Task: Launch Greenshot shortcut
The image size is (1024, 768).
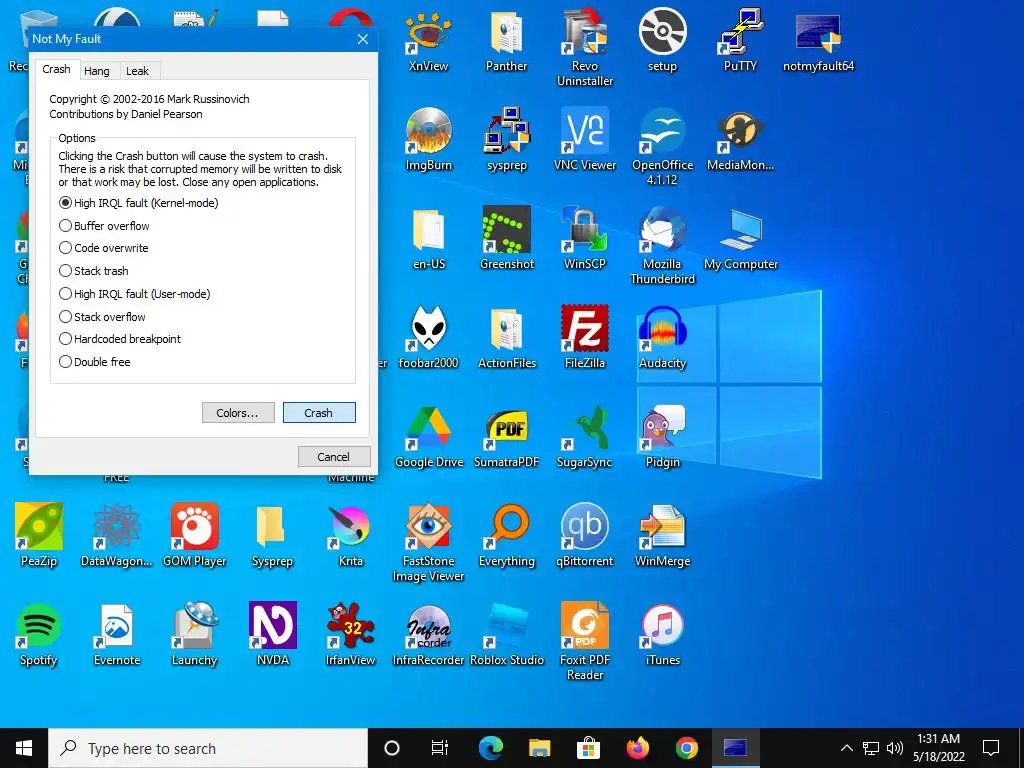Action: [x=507, y=239]
